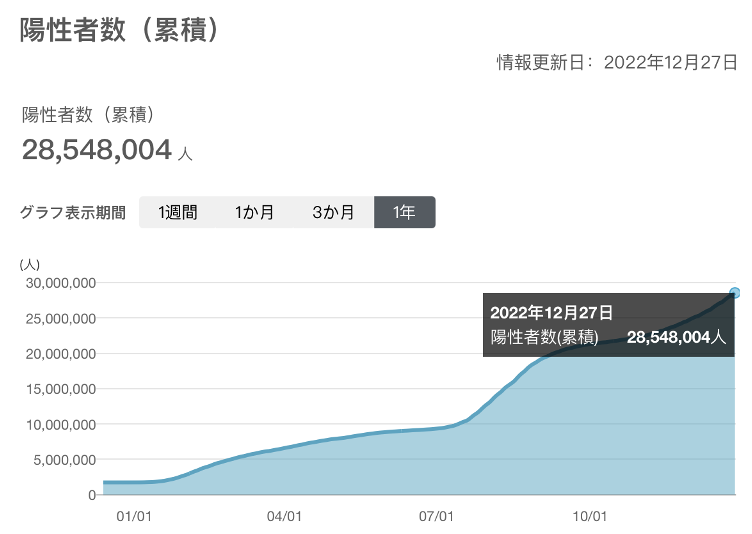The image size is (752, 534).
Task: Click the 20,000,000 y-axis label
Action: (x=60, y=354)
